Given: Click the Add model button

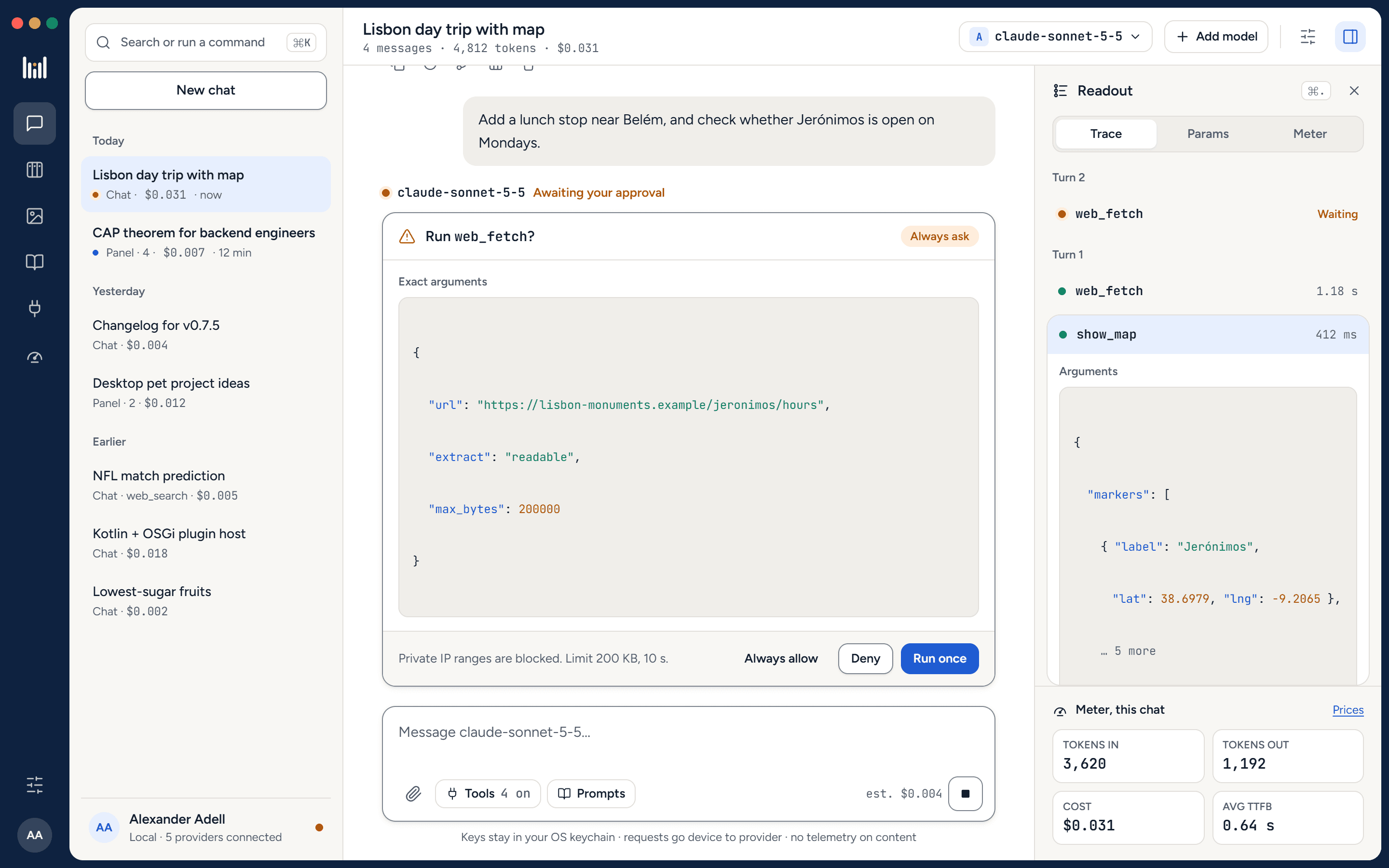Looking at the screenshot, I should coord(1216,37).
